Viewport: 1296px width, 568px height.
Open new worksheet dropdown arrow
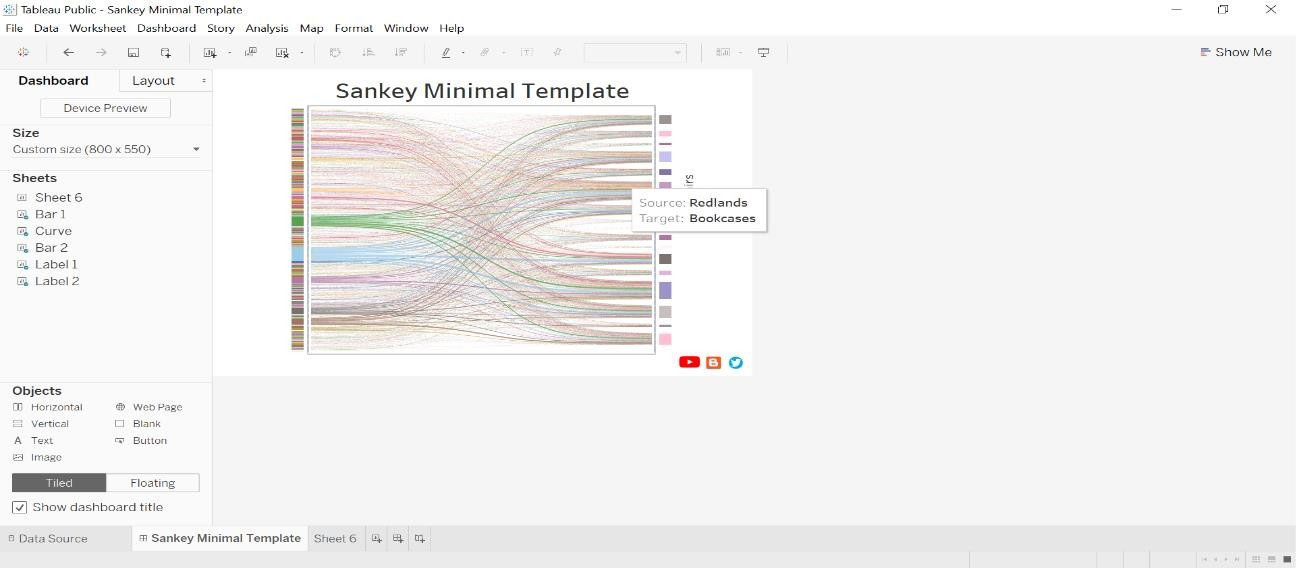[x=229, y=52]
